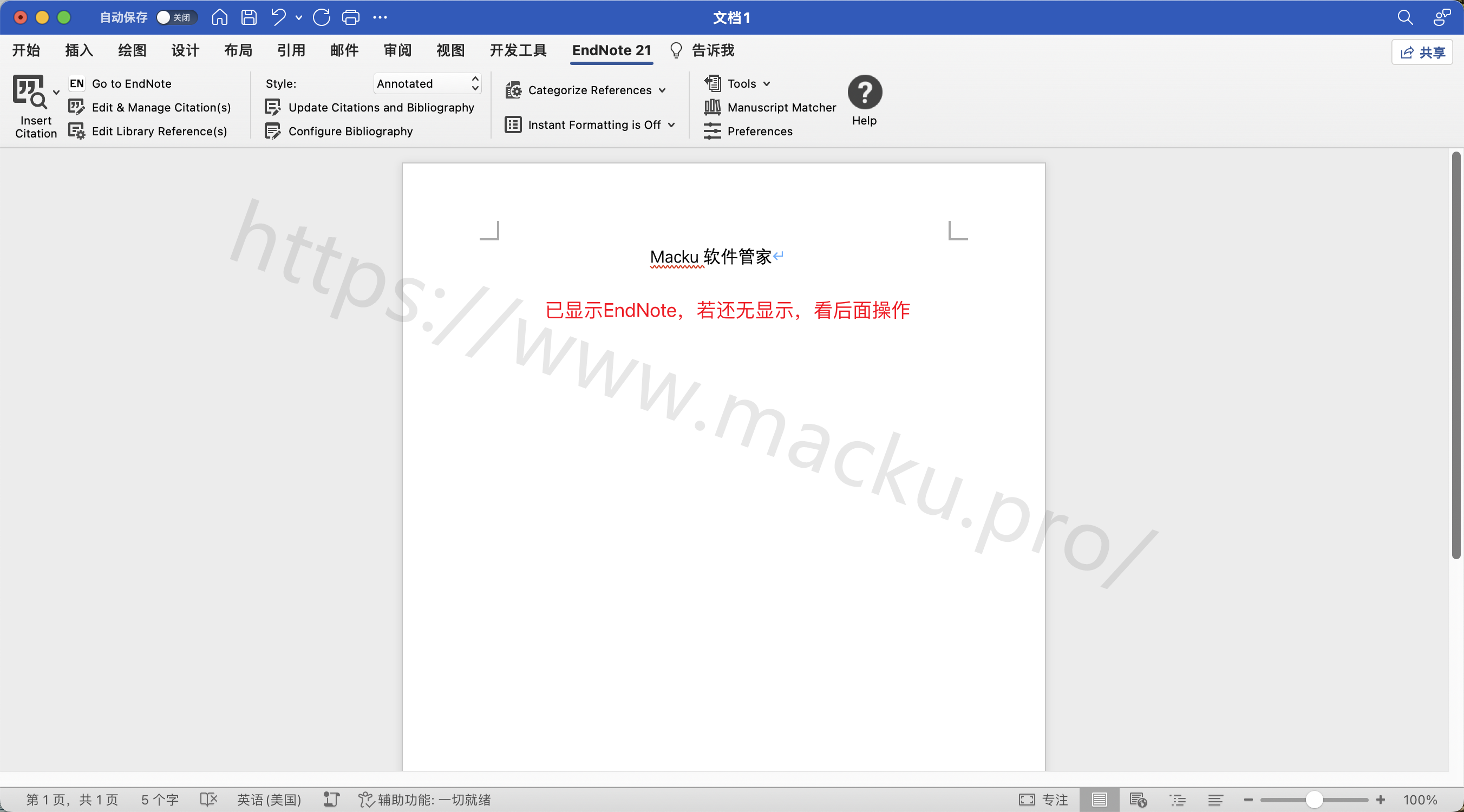Screen dimensions: 1464x812
Task: Expand the Undo history dropdown arrow
Action: coord(298,18)
